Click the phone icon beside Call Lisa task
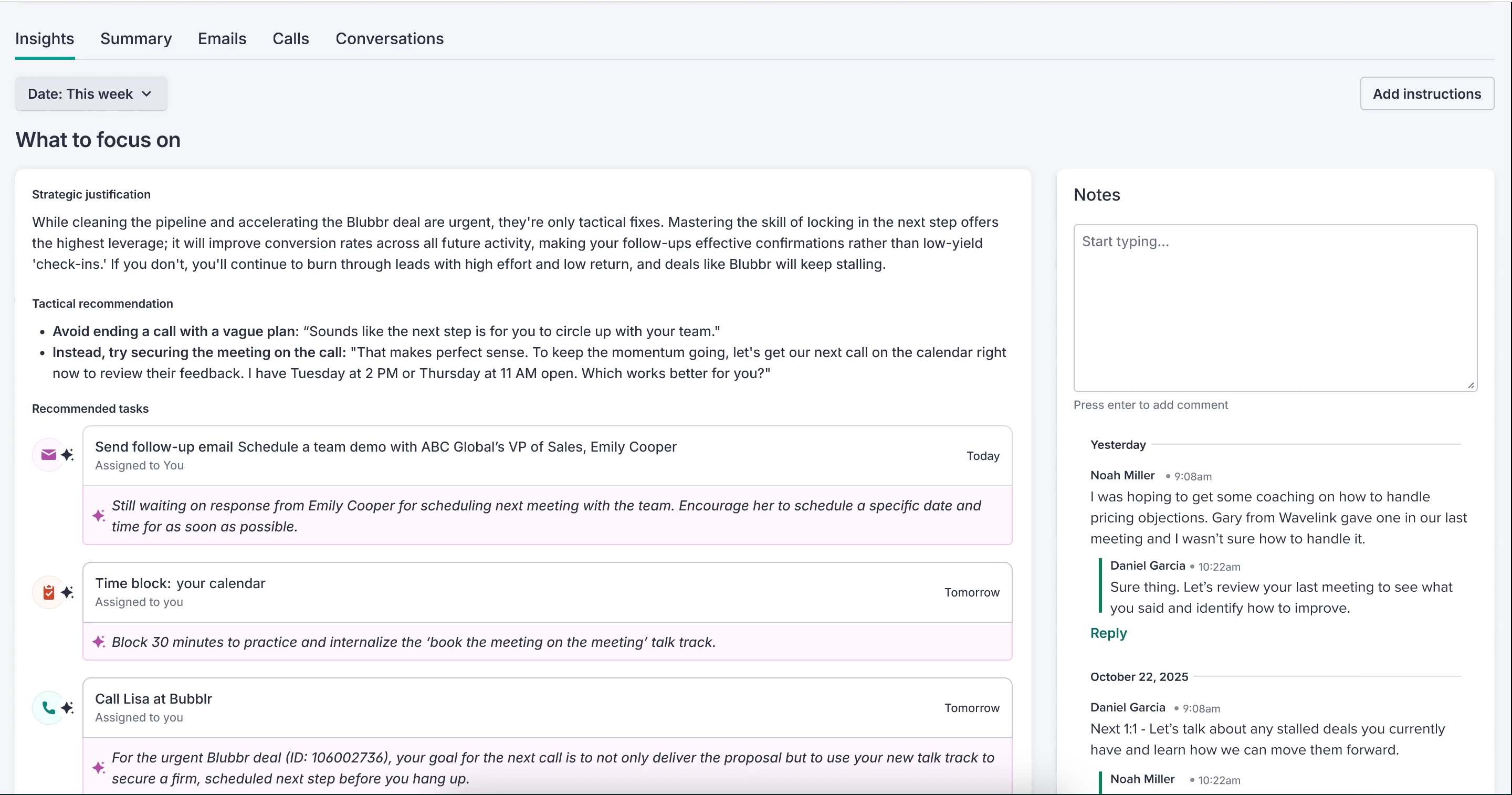1512x795 pixels. coord(48,707)
